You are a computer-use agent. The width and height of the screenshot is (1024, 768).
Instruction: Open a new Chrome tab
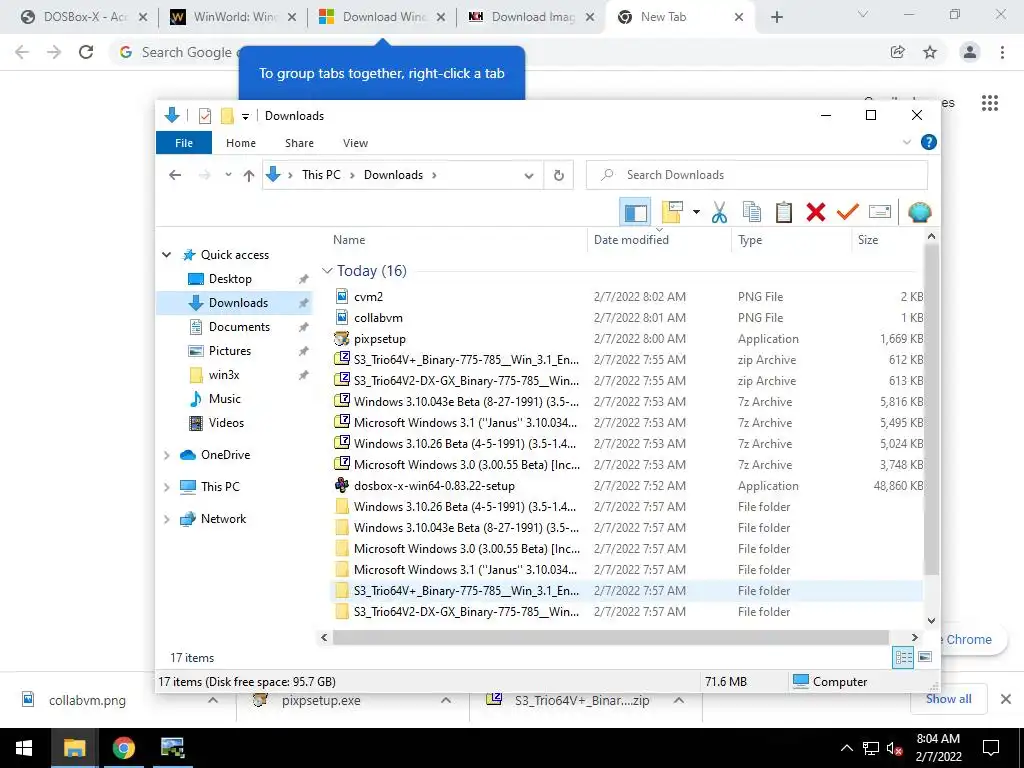[x=776, y=17]
